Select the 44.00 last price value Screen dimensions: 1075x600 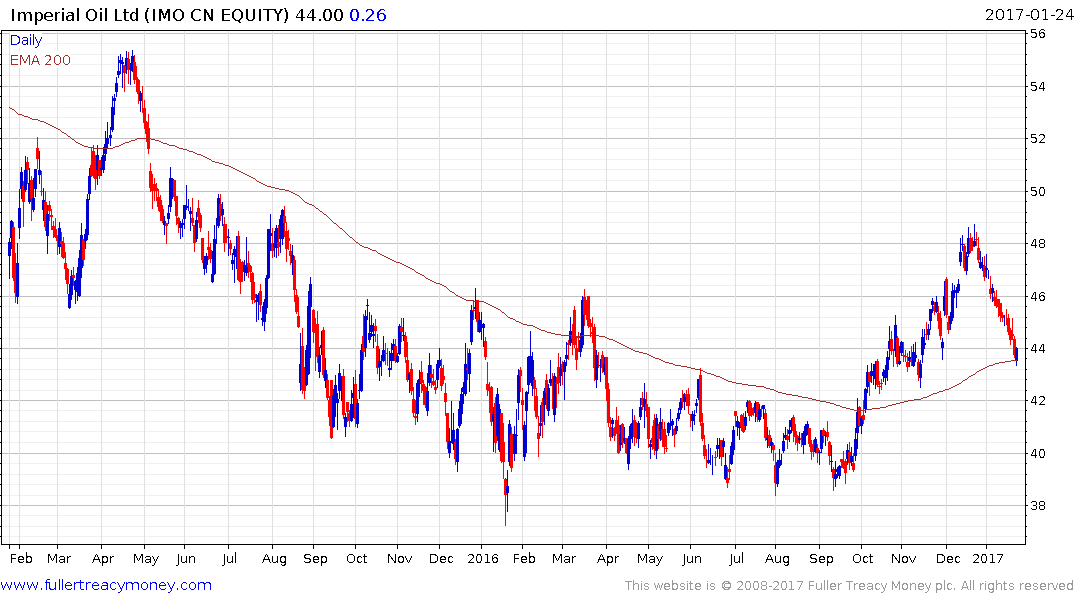coord(319,15)
